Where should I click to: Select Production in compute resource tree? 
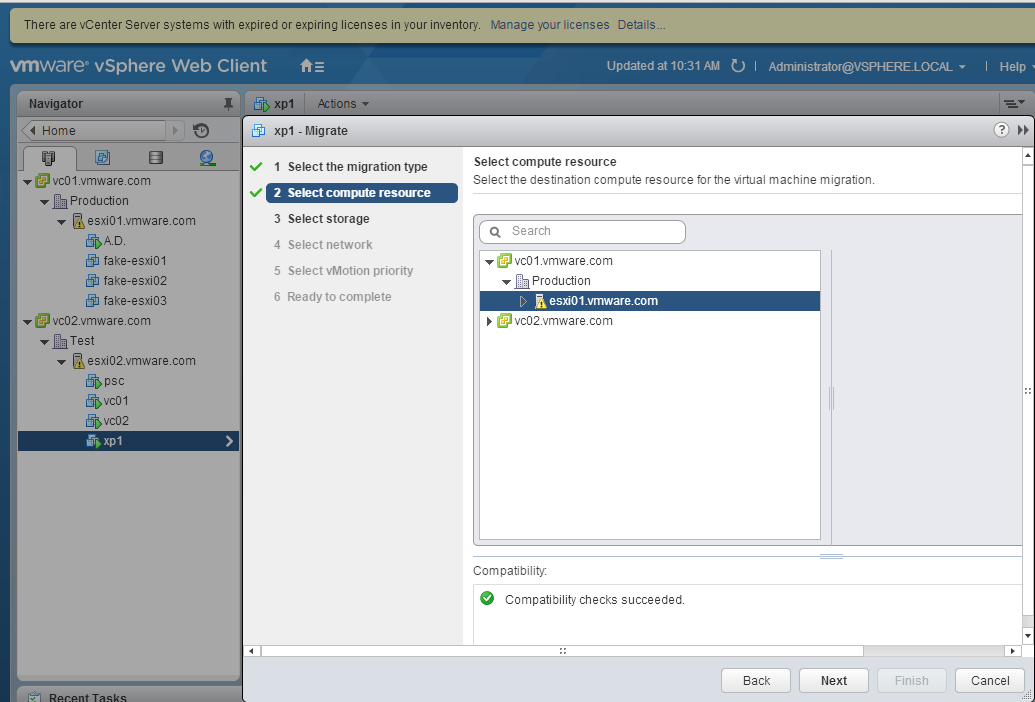pos(561,281)
